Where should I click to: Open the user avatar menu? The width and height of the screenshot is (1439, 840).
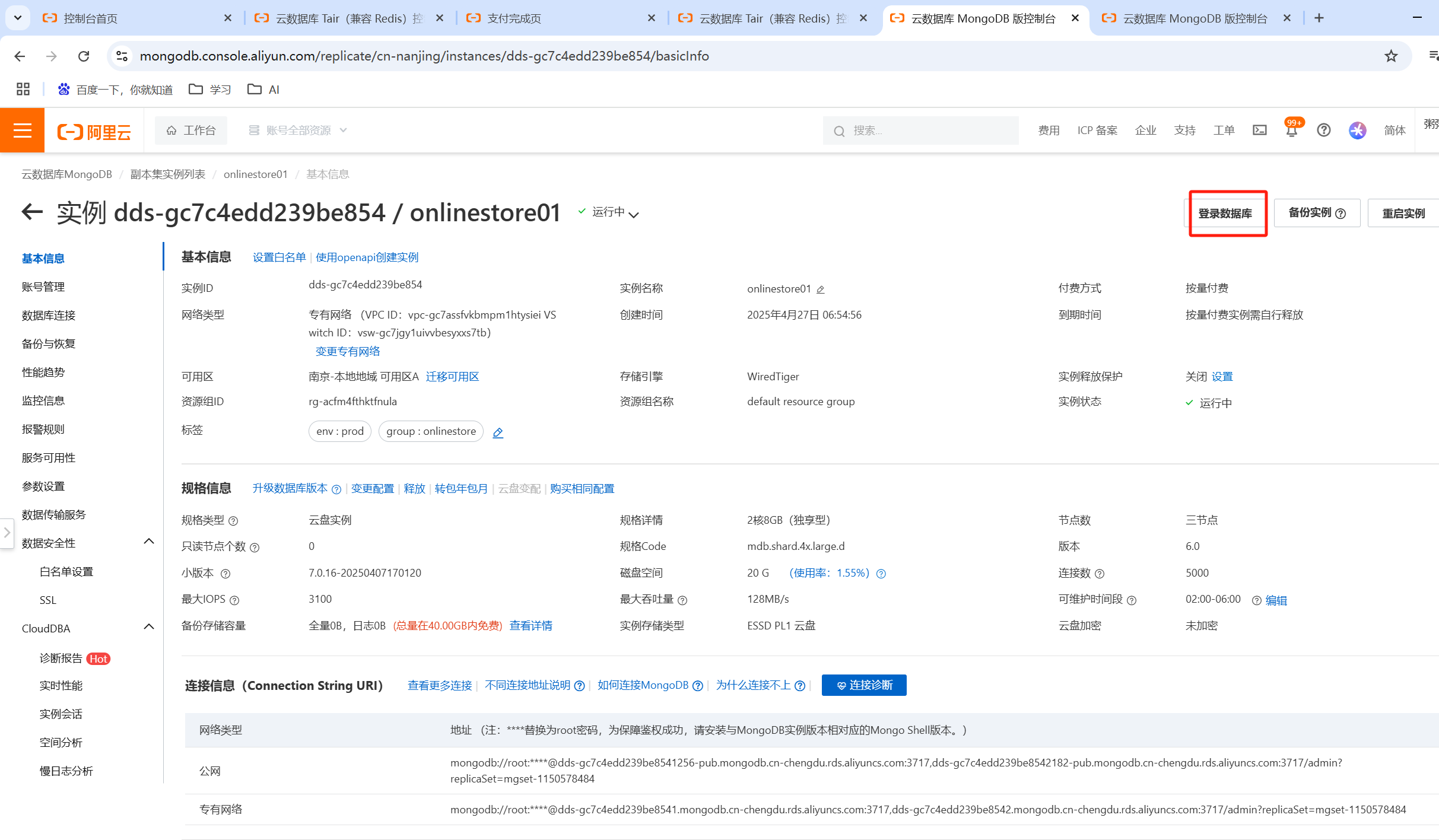point(1357,130)
